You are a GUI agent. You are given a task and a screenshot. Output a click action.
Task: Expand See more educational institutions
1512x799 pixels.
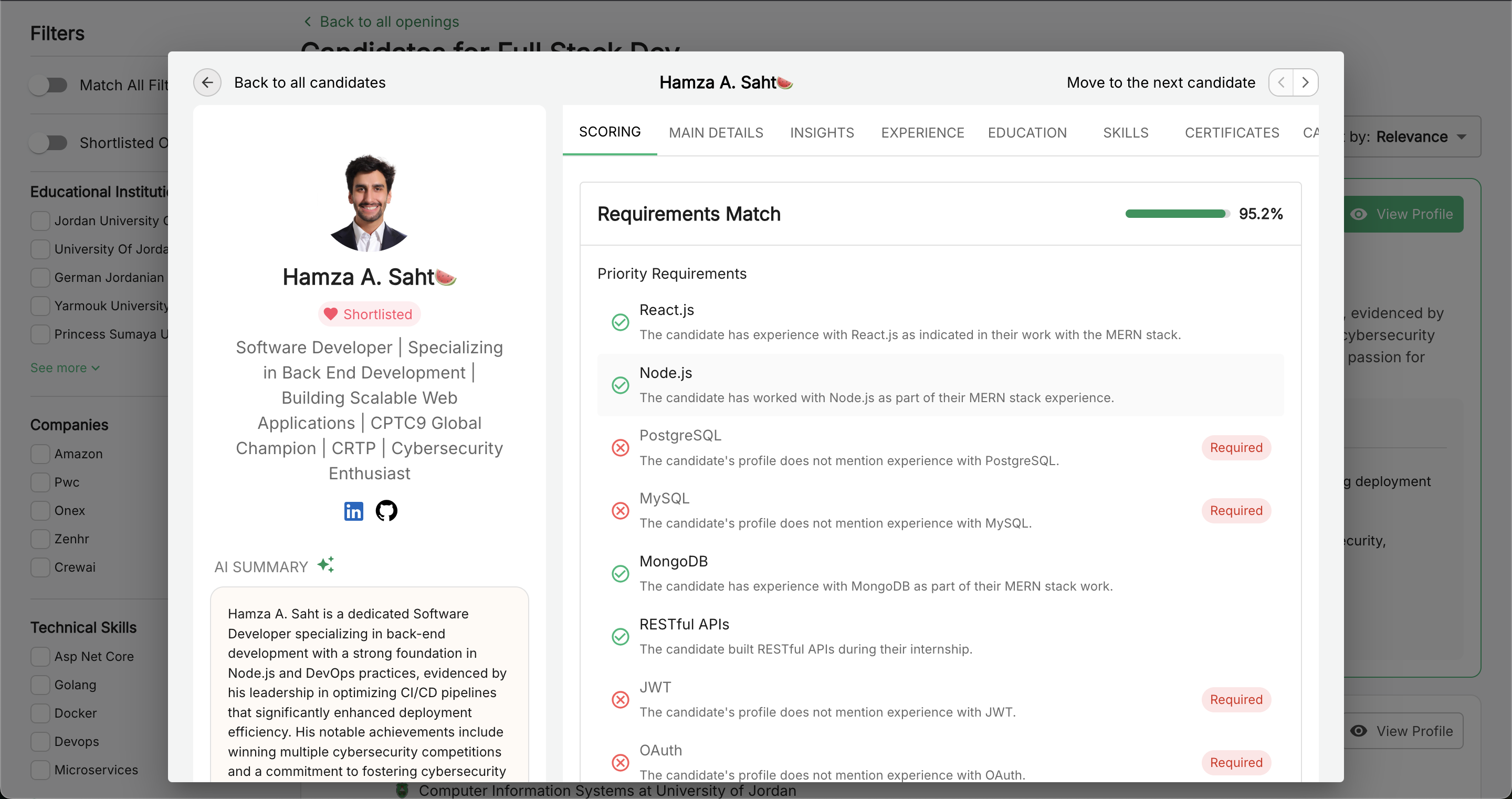click(65, 368)
